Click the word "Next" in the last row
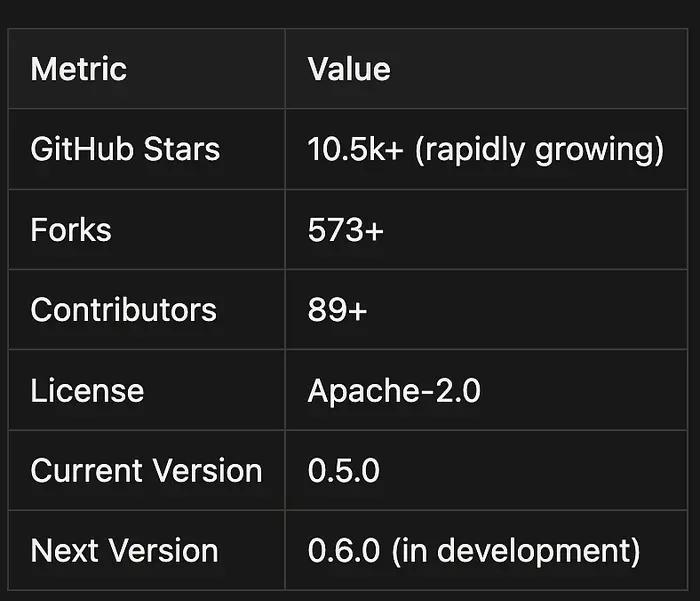Viewport: 700px width, 601px height. [60, 550]
